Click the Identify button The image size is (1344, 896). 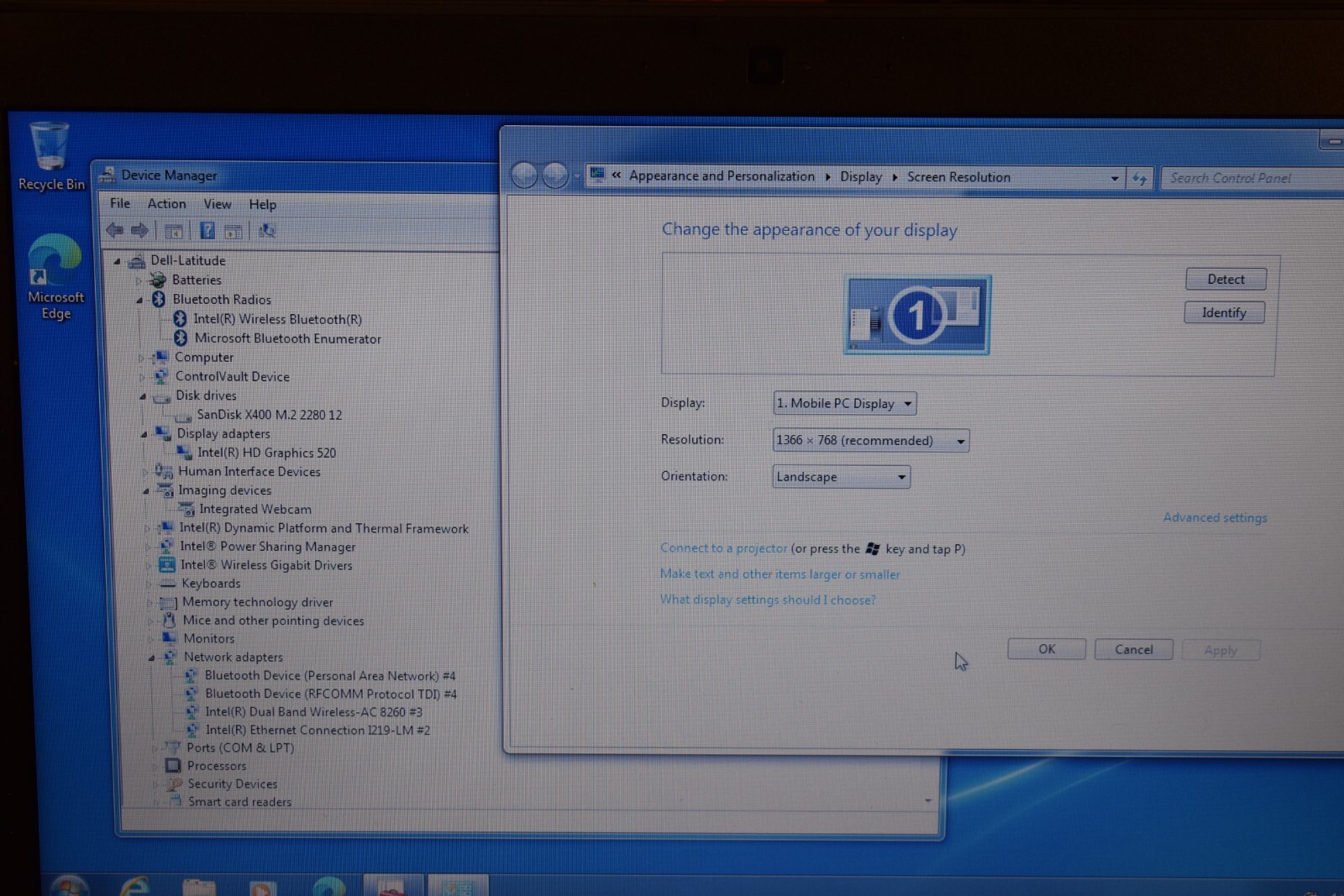[1224, 312]
